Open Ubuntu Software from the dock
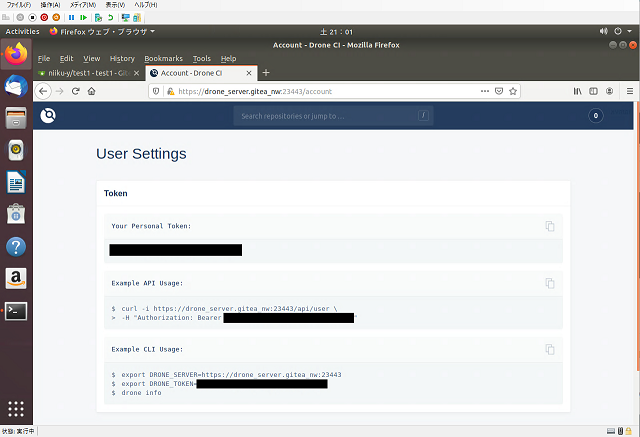 click(16, 214)
